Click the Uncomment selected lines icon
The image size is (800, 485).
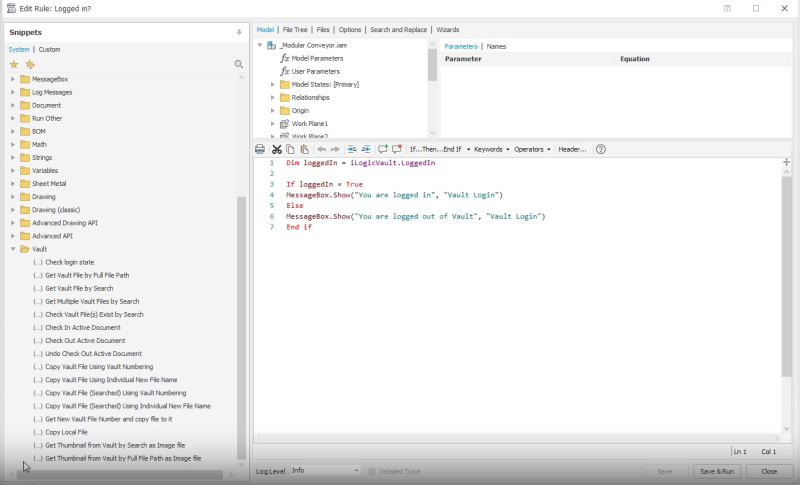[397, 149]
